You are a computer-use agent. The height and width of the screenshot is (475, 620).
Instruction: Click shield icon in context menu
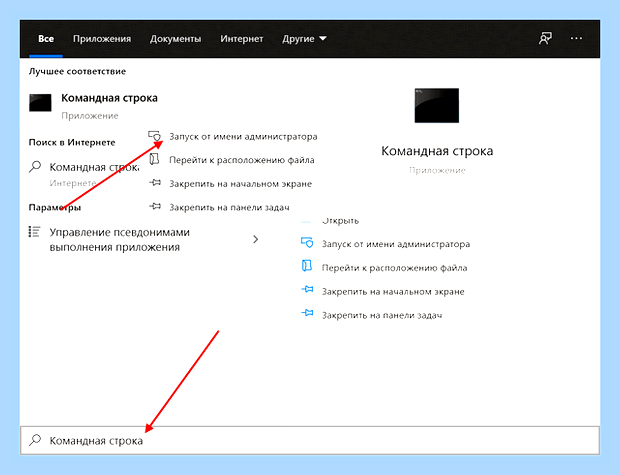155,136
